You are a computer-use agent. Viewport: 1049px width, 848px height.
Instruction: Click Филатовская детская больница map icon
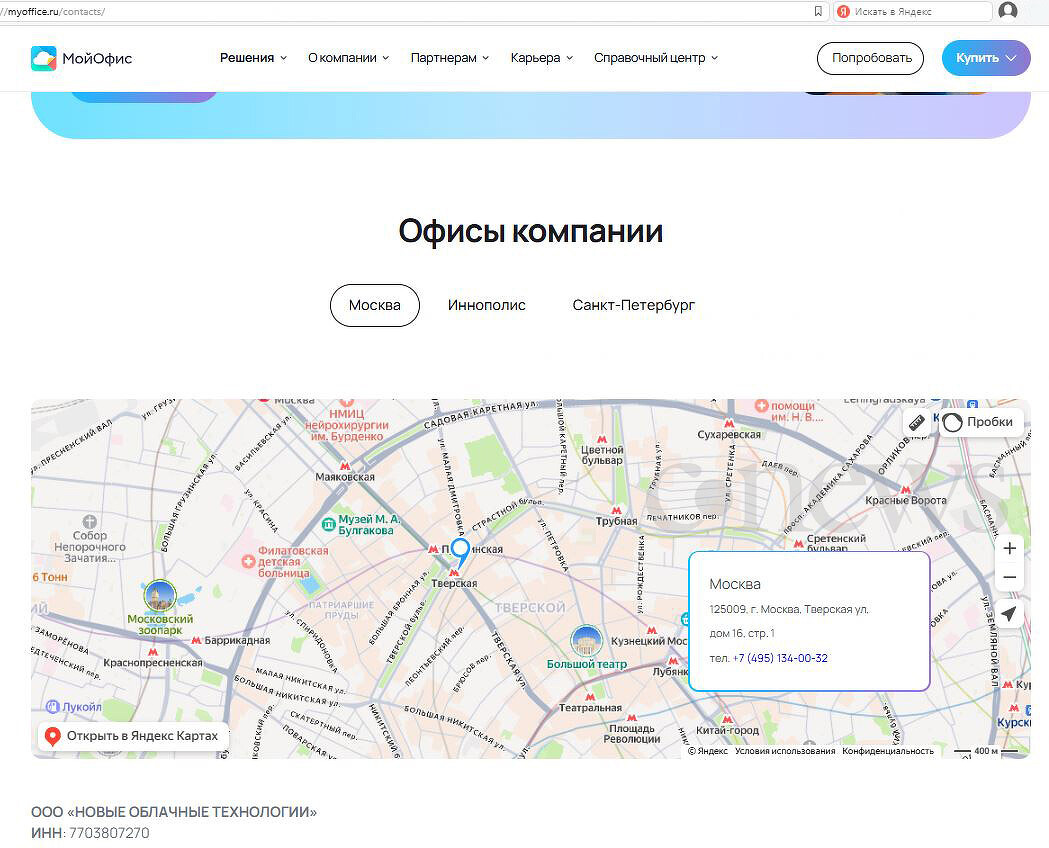(249, 561)
